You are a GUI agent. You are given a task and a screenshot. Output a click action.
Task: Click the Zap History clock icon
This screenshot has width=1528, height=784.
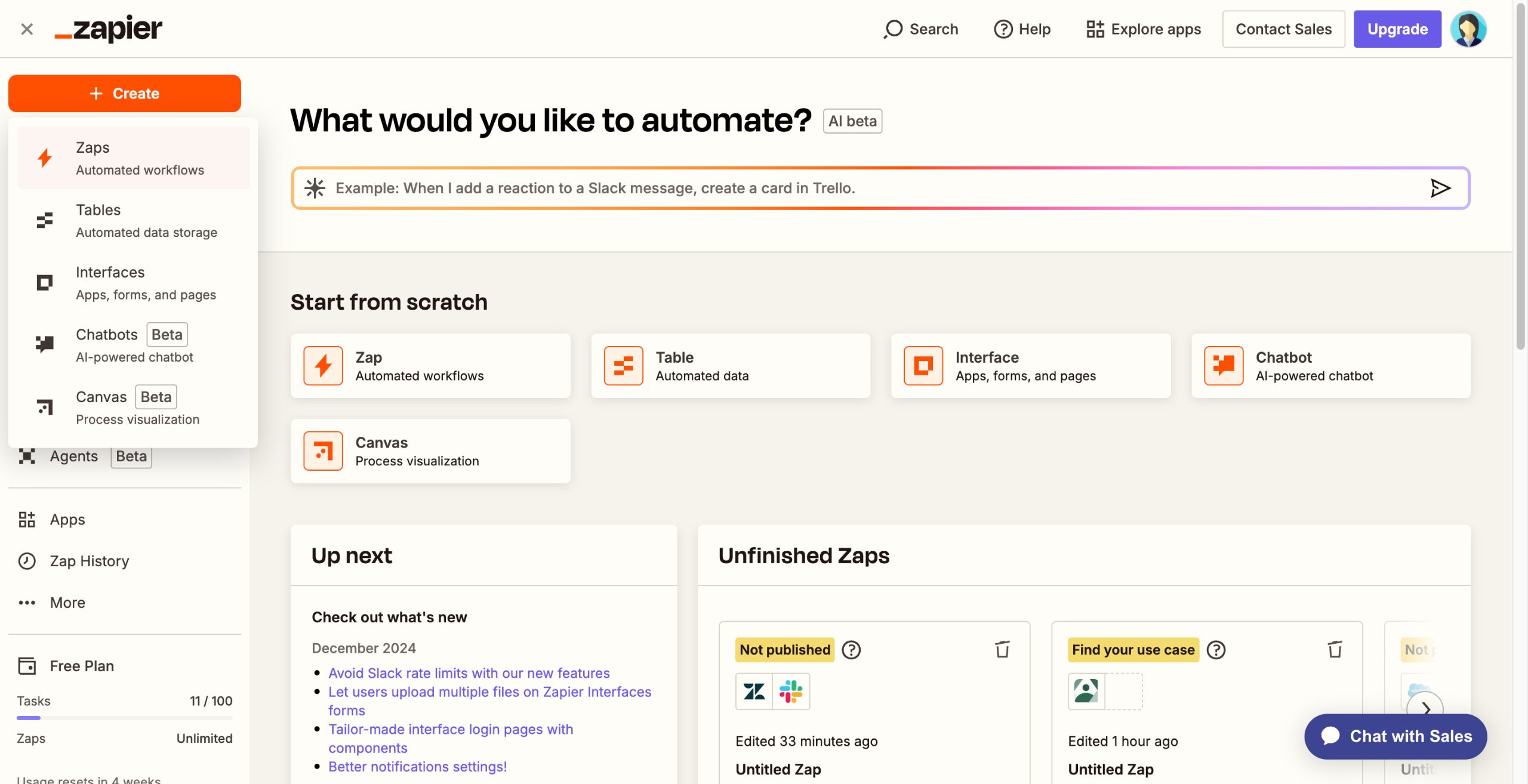(x=27, y=561)
